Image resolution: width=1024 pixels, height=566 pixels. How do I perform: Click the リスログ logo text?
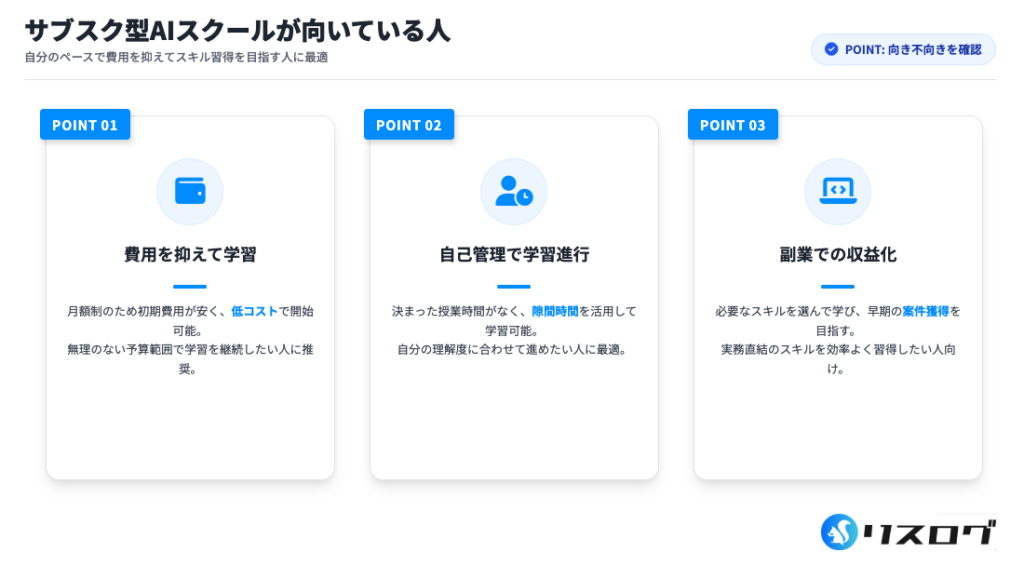point(929,532)
